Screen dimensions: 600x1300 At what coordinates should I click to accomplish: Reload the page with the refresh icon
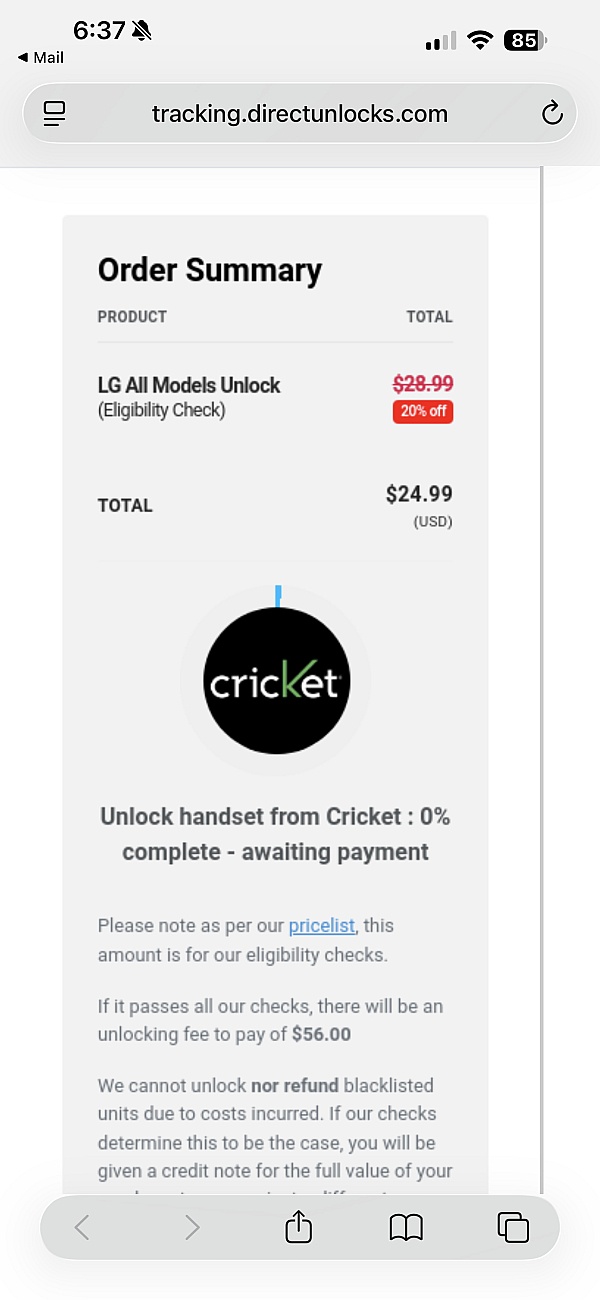tap(552, 113)
